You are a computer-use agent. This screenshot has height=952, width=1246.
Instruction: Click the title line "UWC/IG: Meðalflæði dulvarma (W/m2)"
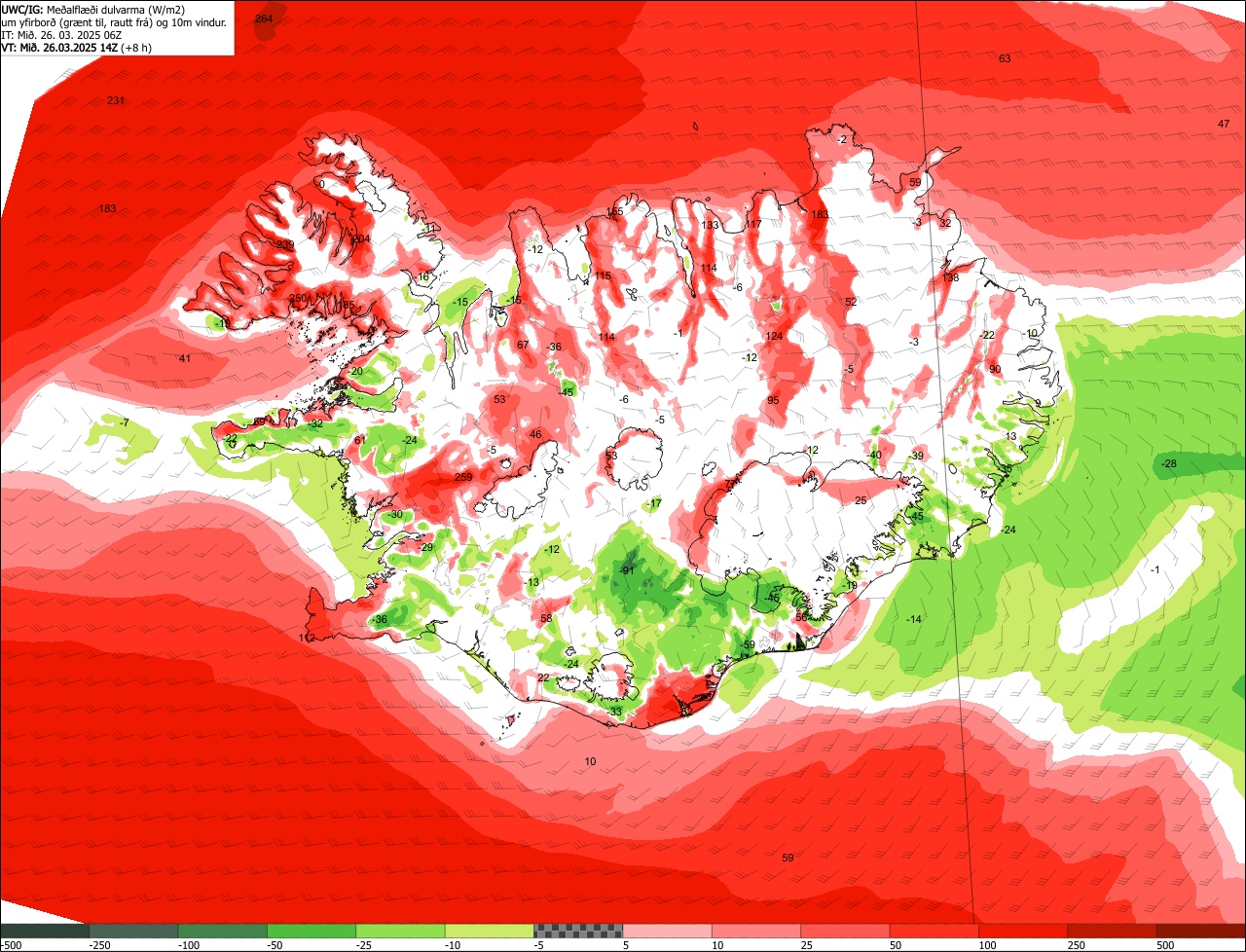pyautogui.click(x=93, y=10)
